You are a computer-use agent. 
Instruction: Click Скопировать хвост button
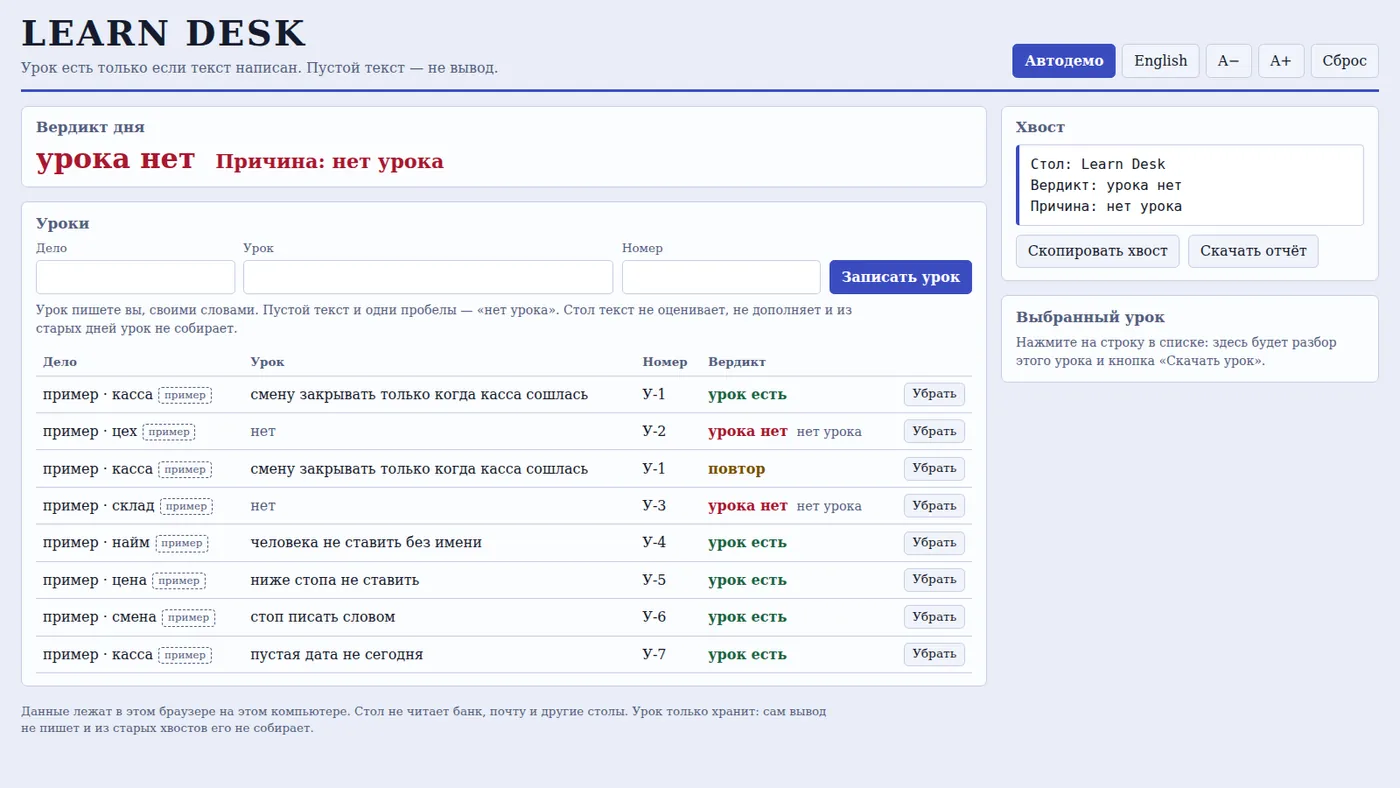1098,251
